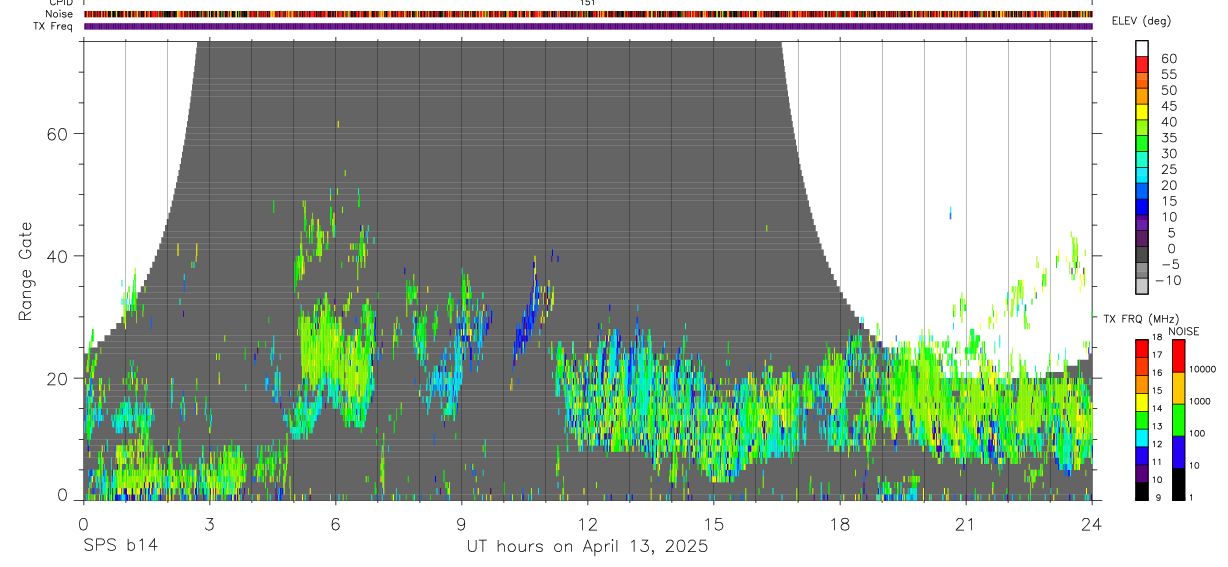Click the '151' CPID value at top
Image resolution: width=1228 pixels, height=567 pixels.
tap(588, 3)
